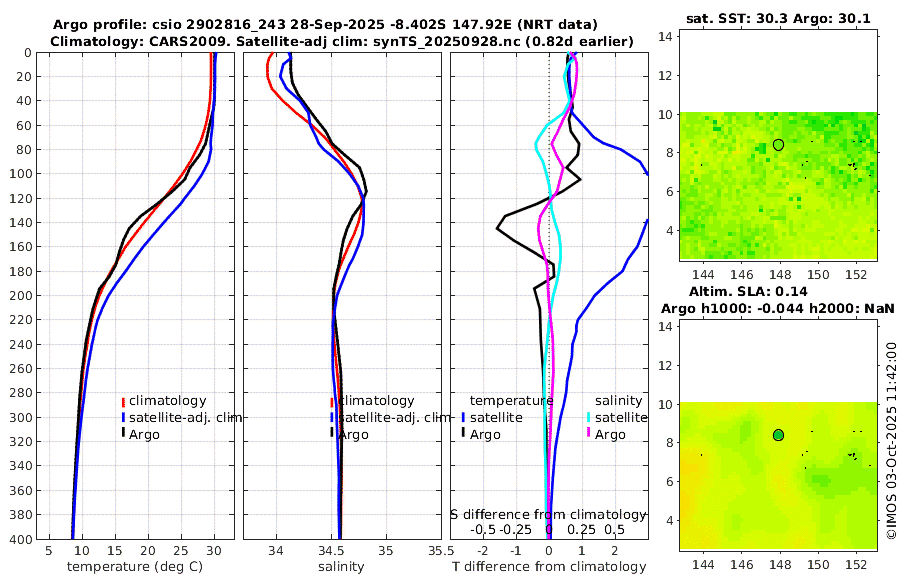Click the Argo h1000 h2000 label

[x=778, y=308]
